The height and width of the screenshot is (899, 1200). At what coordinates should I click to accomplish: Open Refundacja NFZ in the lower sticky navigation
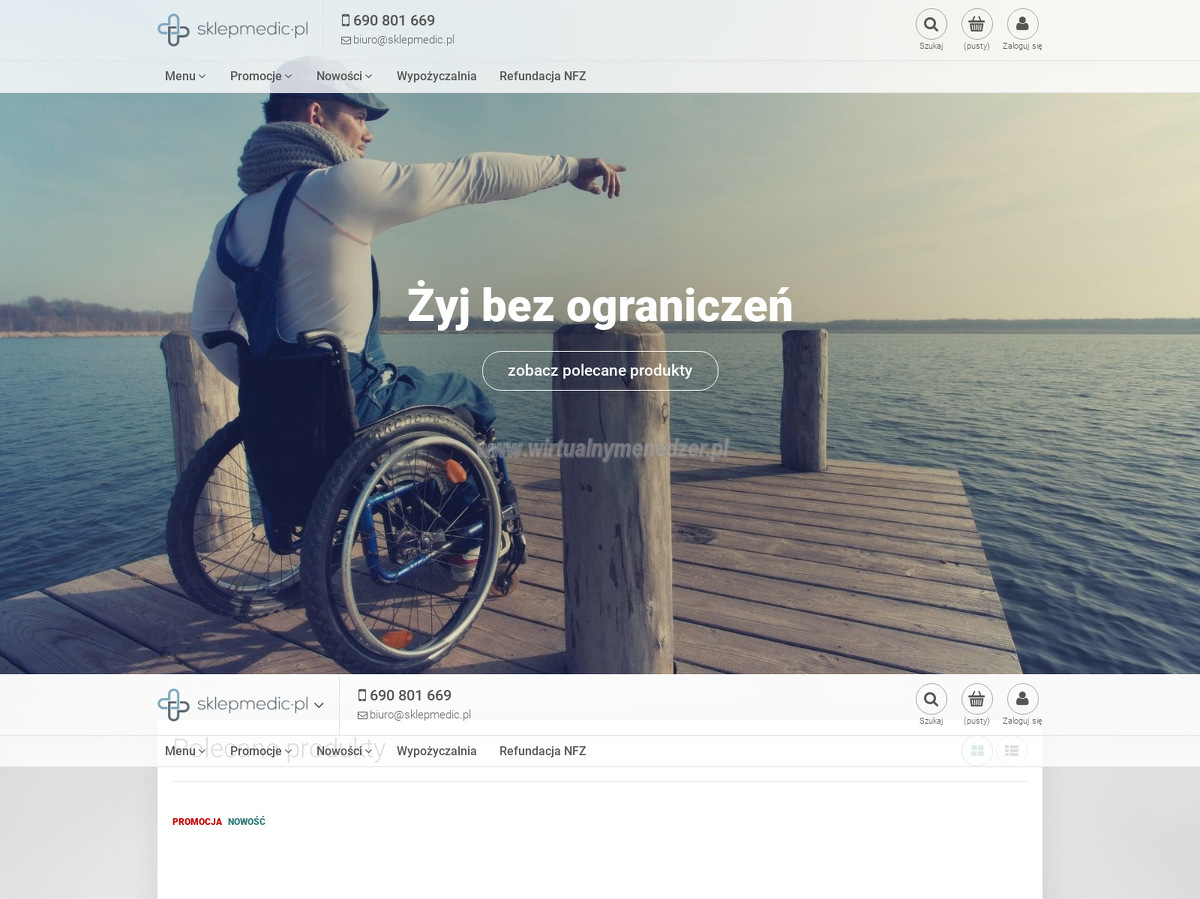point(543,751)
